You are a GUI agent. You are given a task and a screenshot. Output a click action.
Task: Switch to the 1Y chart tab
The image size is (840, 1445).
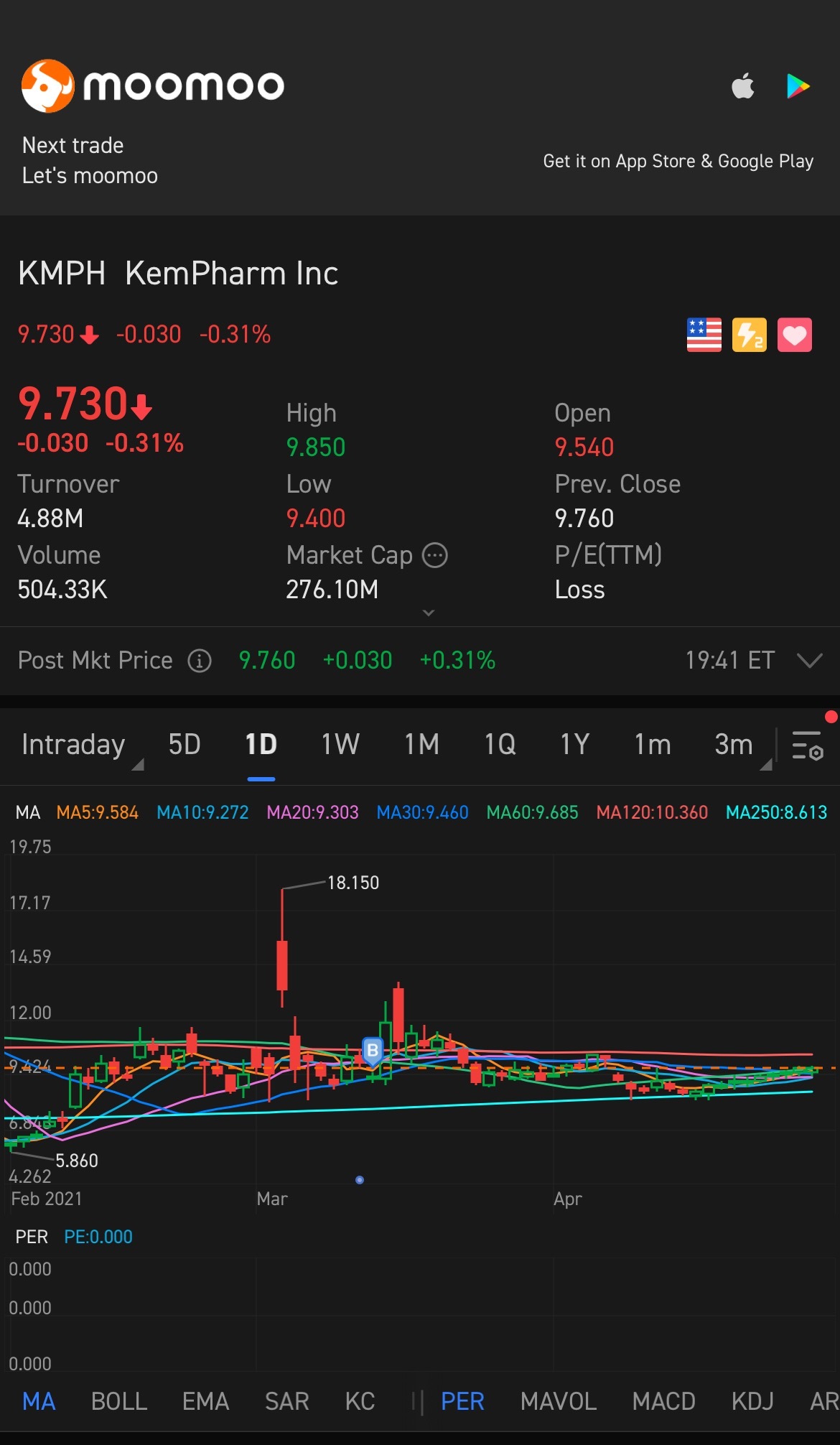tap(574, 745)
